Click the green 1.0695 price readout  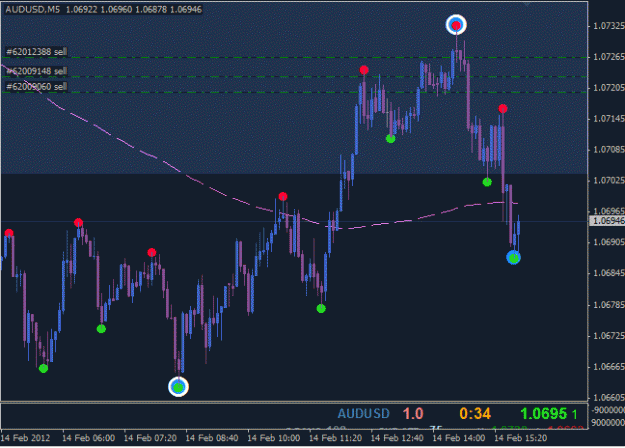click(x=544, y=414)
